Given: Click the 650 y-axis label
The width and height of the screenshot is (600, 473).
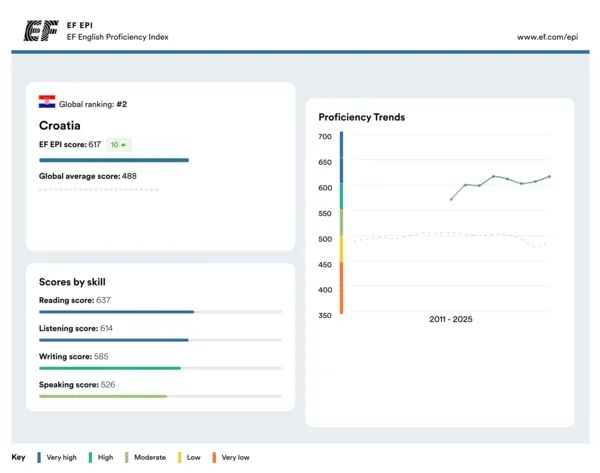Looking at the screenshot, I should click(325, 162).
